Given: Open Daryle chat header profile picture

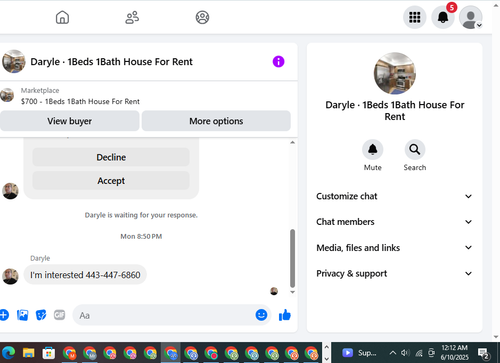Looking at the screenshot, I should pos(14,62).
